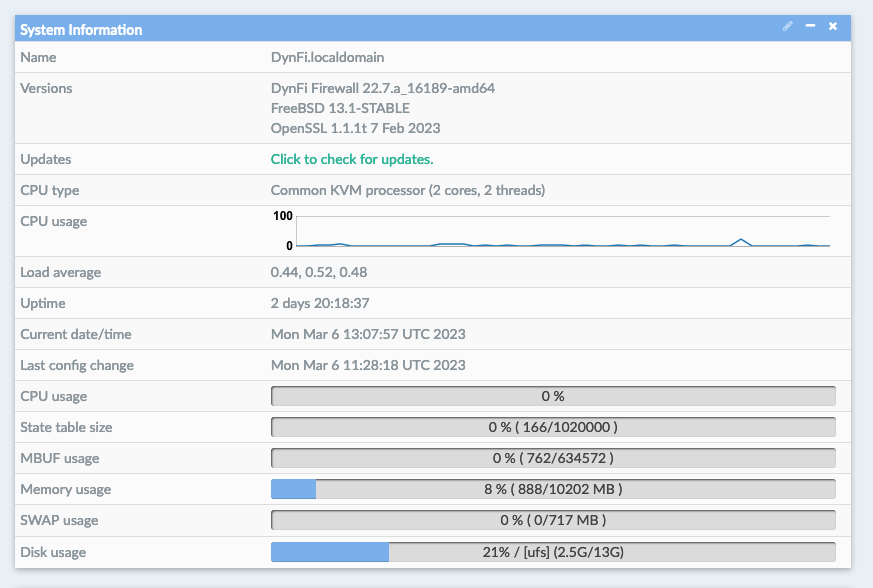Click the 0 % CPU usage progress bar
This screenshot has width=873, height=588.
(553, 397)
